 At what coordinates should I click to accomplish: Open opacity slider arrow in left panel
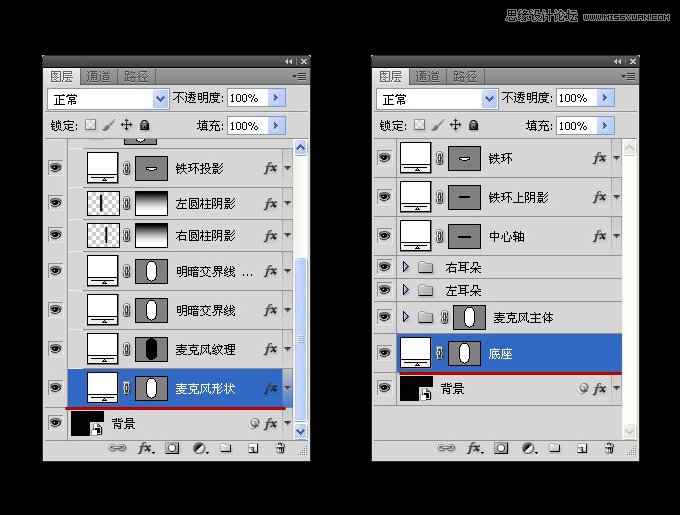point(276,98)
